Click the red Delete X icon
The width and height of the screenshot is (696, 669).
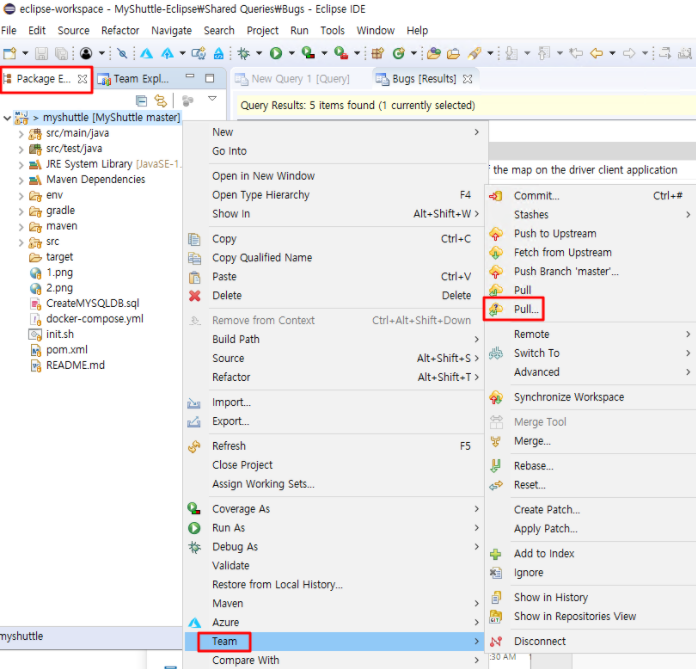194,296
